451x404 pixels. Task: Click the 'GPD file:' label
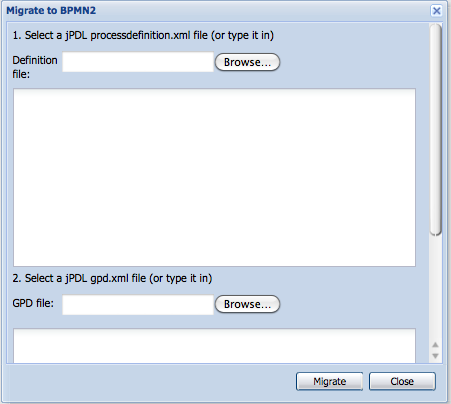click(x=33, y=303)
